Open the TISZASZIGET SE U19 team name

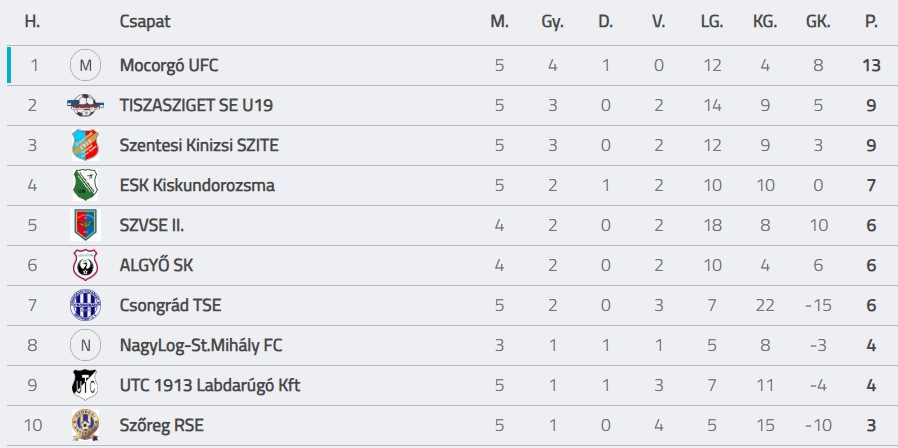(x=196, y=105)
